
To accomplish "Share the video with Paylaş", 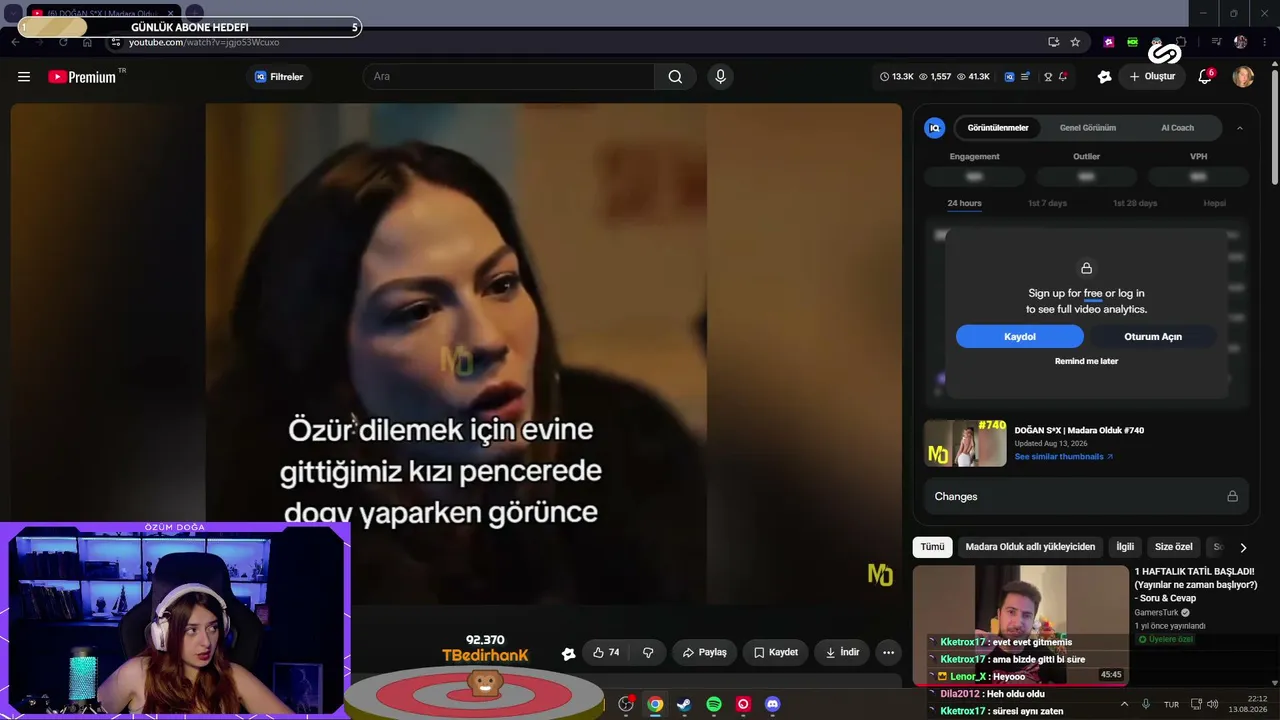I will (704, 652).
